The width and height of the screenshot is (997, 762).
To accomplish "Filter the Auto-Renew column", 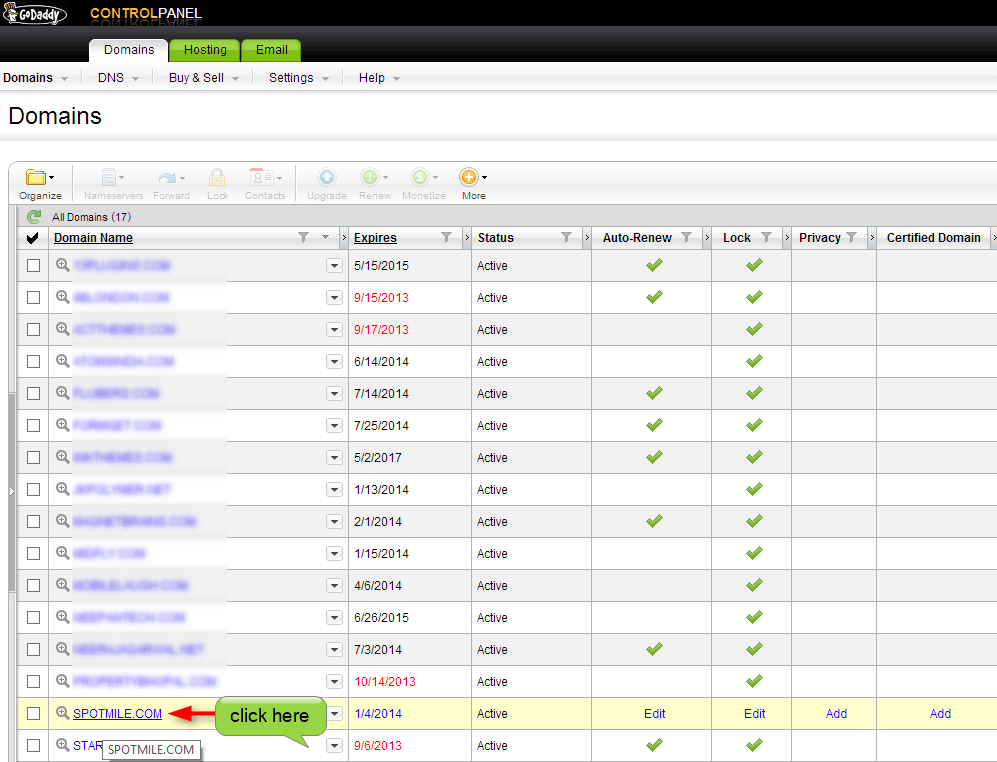I will (x=686, y=237).
